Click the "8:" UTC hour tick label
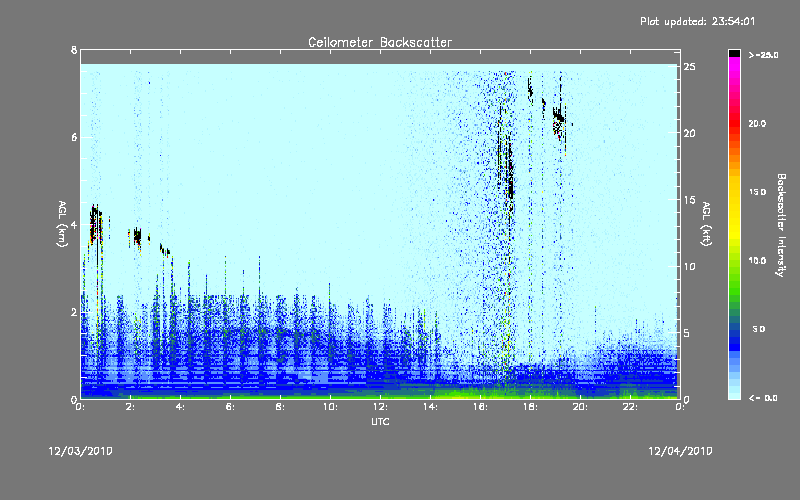Image resolution: width=800 pixels, height=500 pixels. 281,407
